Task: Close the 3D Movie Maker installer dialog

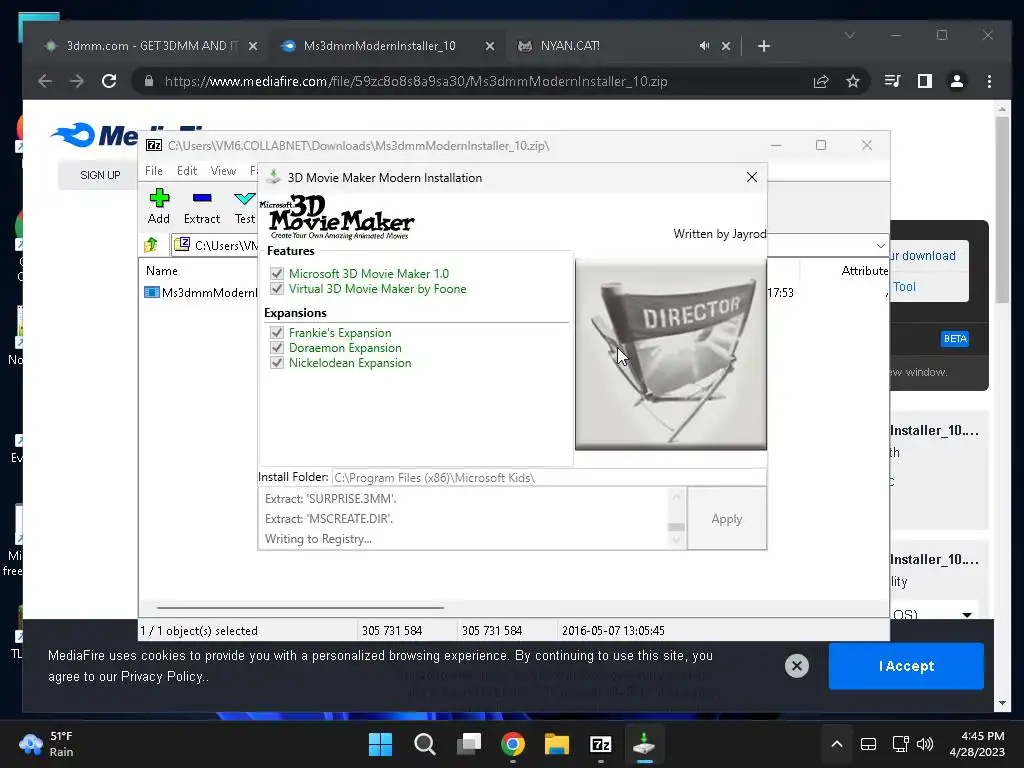Action: point(752,177)
